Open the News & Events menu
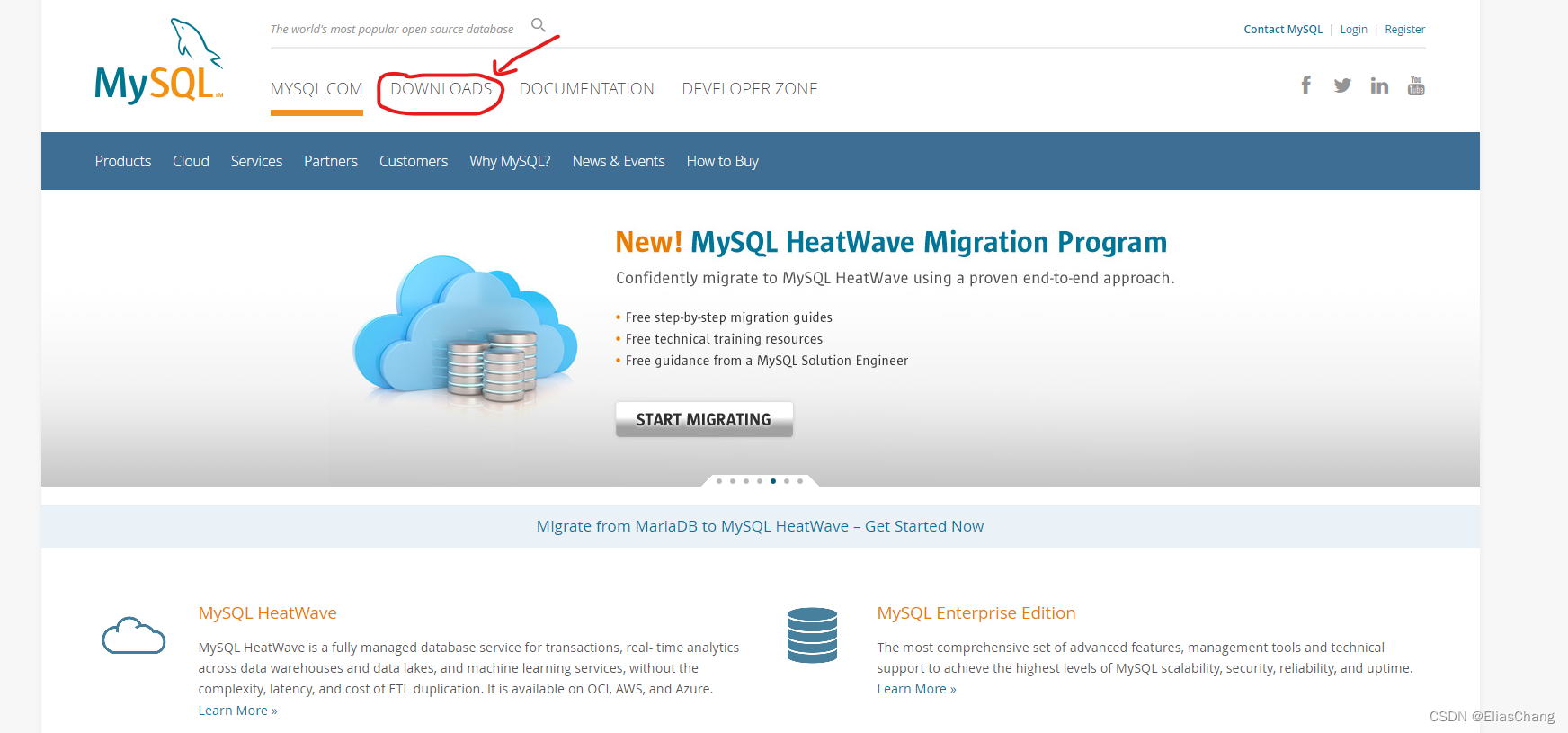This screenshot has width=1568, height=733. click(619, 161)
